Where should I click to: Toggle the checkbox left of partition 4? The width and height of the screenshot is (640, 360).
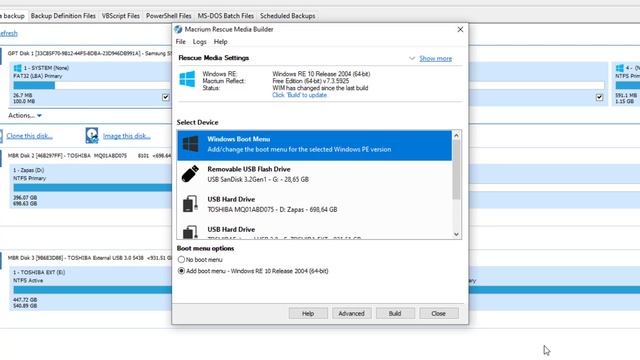click(x=599, y=97)
